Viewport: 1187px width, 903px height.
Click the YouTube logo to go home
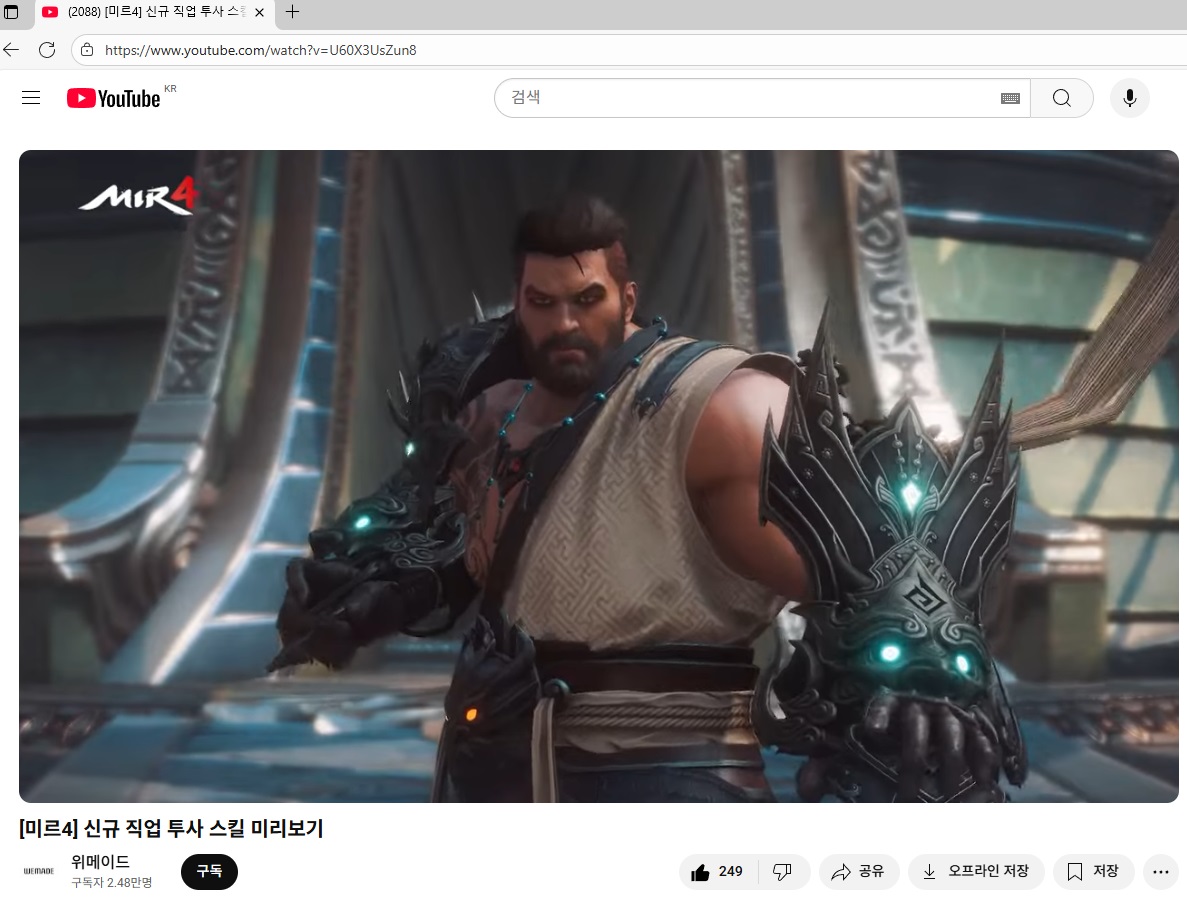pyautogui.click(x=114, y=98)
